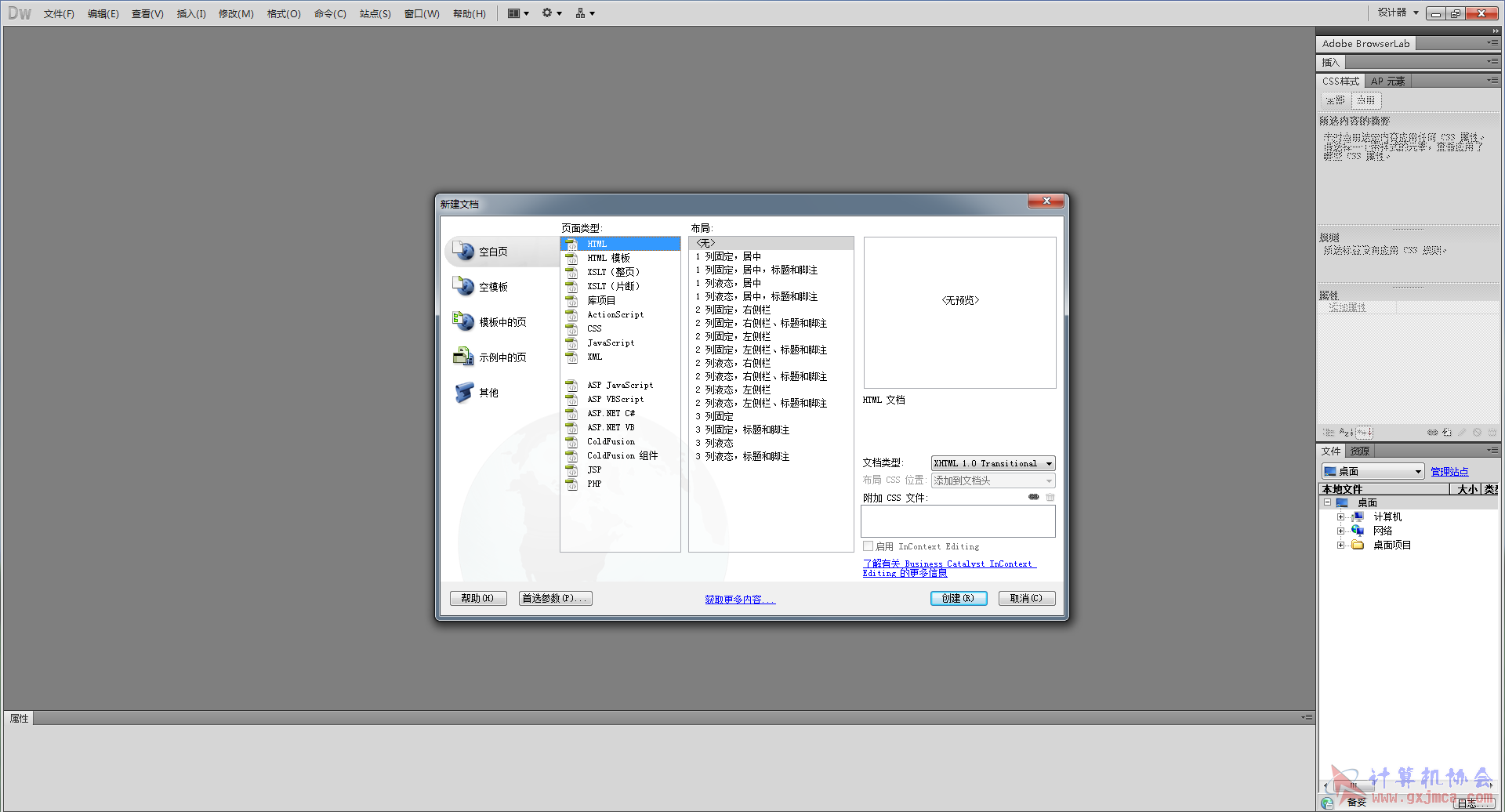Click the 创建(R) button
Viewport: 1505px width, 812px height.
(959, 598)
